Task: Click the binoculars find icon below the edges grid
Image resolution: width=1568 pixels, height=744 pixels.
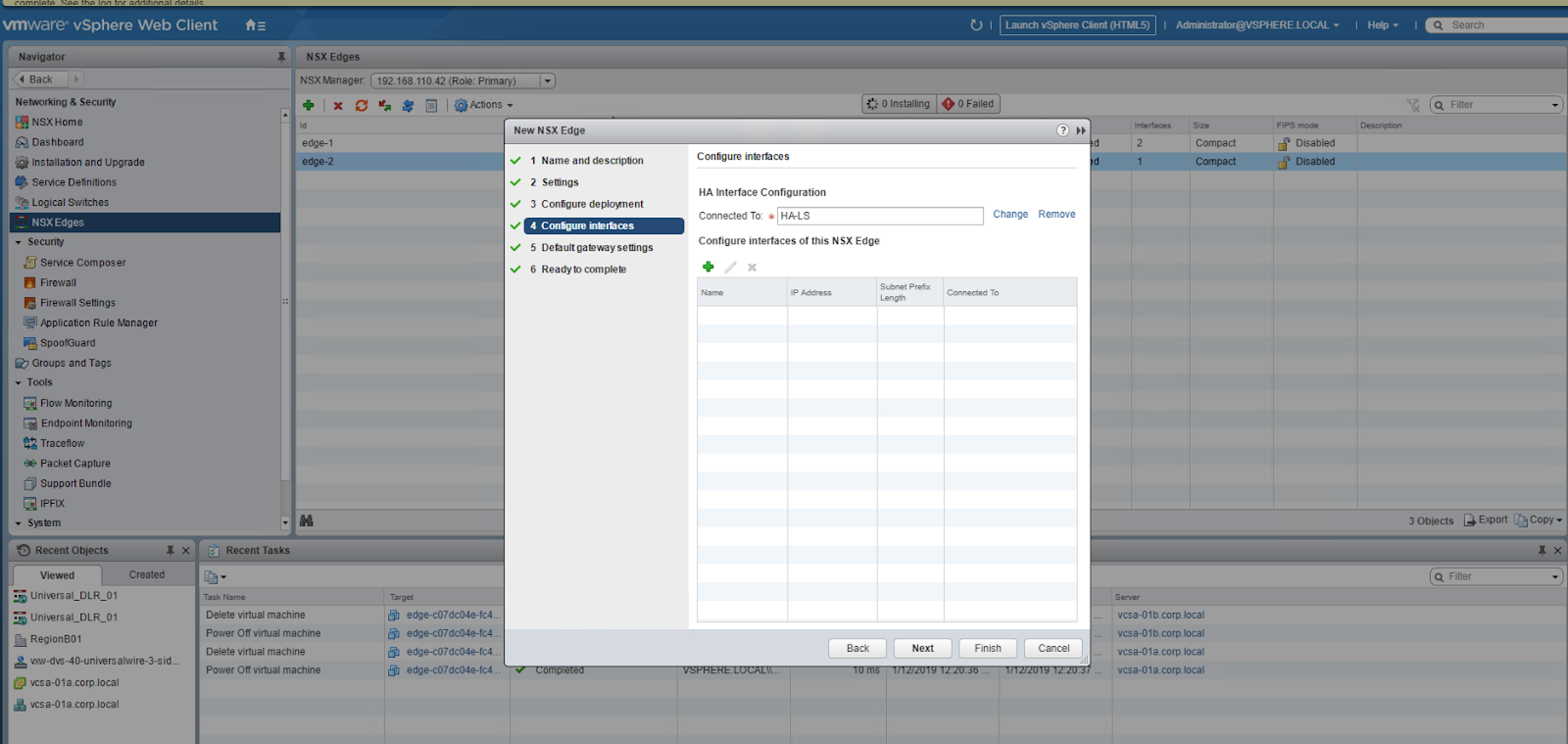Action: 307,521
